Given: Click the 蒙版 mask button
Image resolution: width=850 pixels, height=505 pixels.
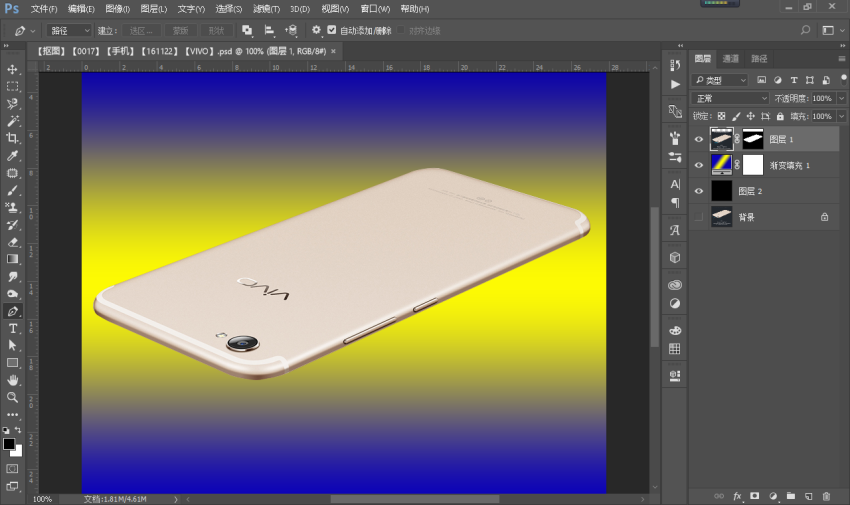Looking at the screenshot, I should point(180,31).
